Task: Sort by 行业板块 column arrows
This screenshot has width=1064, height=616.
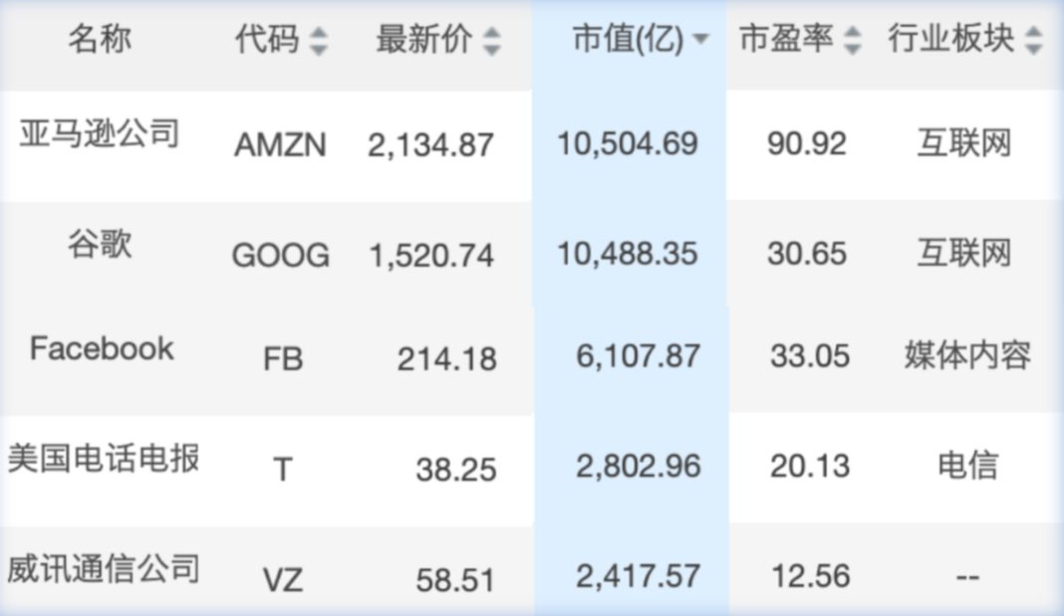Action: click(x=1034, y=41)
